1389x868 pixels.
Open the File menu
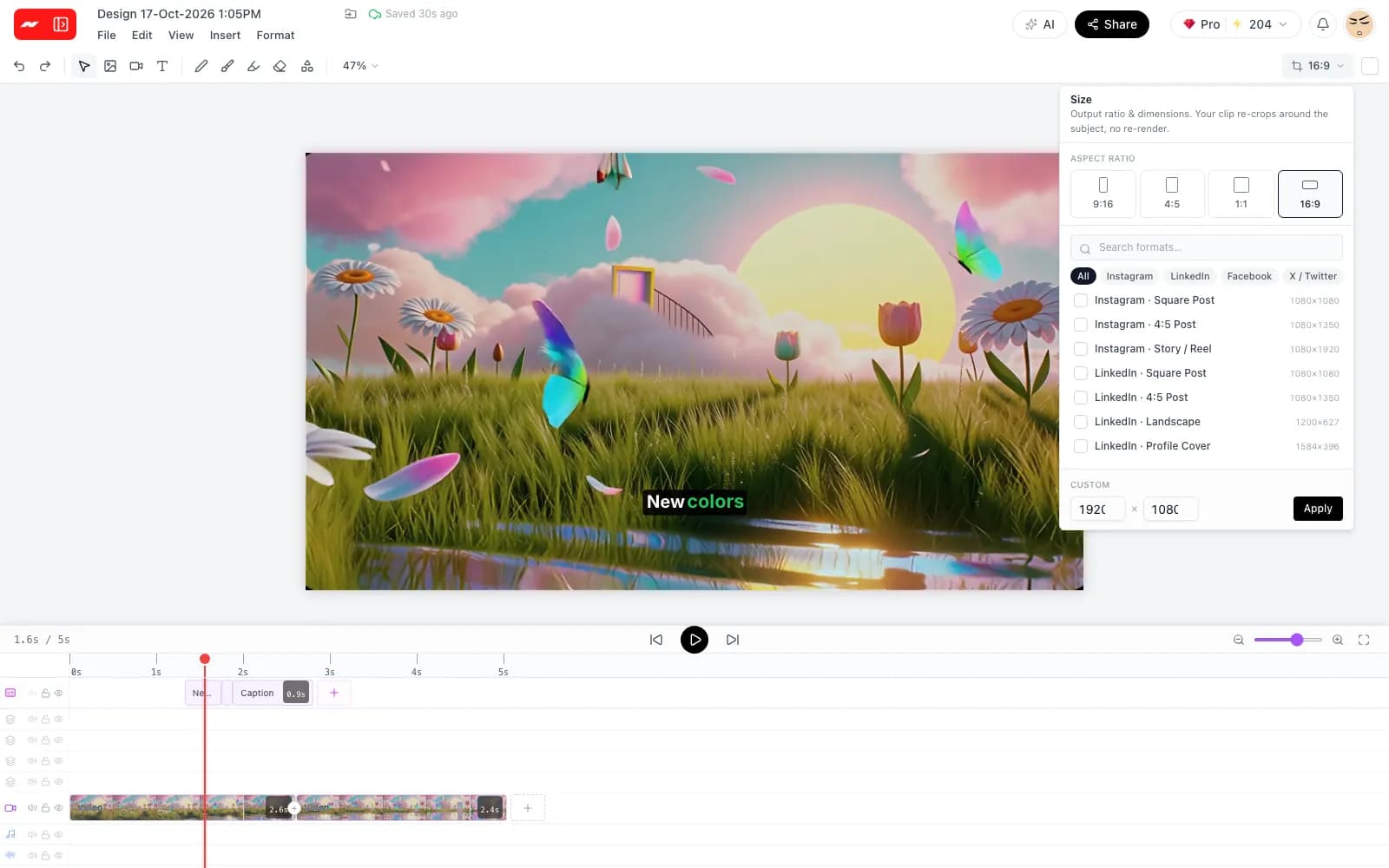(107, 36)
